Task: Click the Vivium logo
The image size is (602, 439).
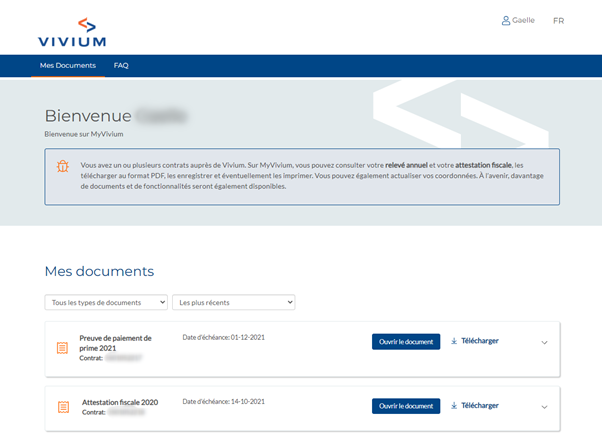Action: click(x=72, y=32)
